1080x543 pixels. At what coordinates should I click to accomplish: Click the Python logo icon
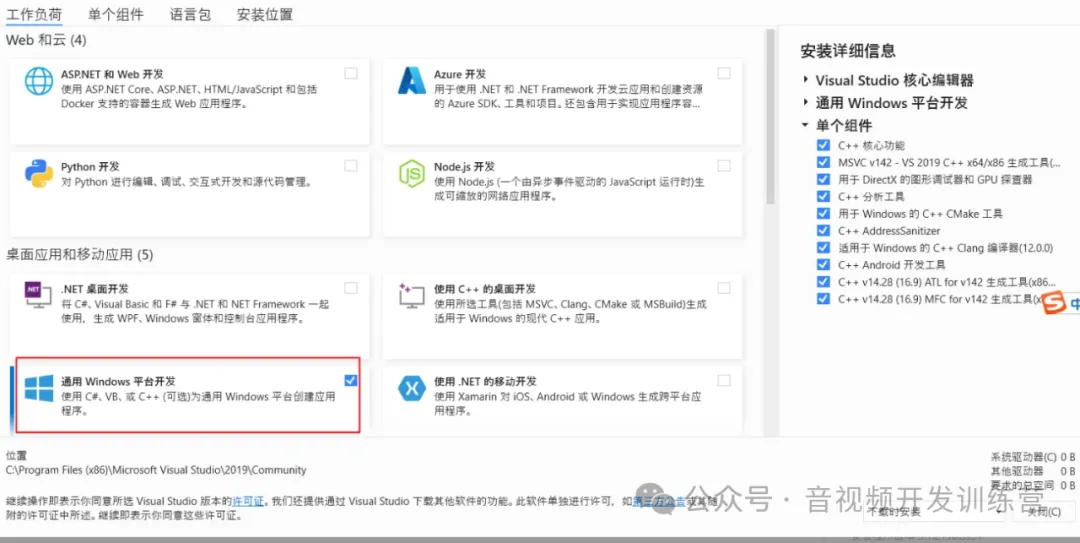point(39,174)
